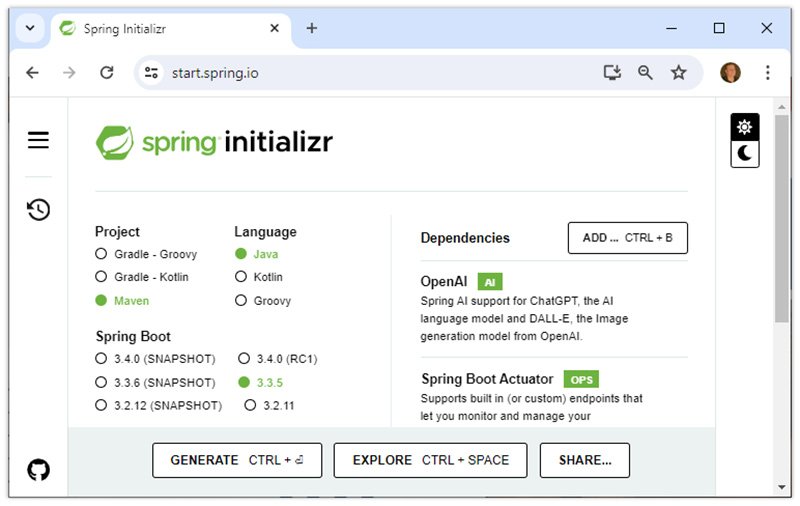Switch to dark theme with the moon icon

[x=744, y=154]
